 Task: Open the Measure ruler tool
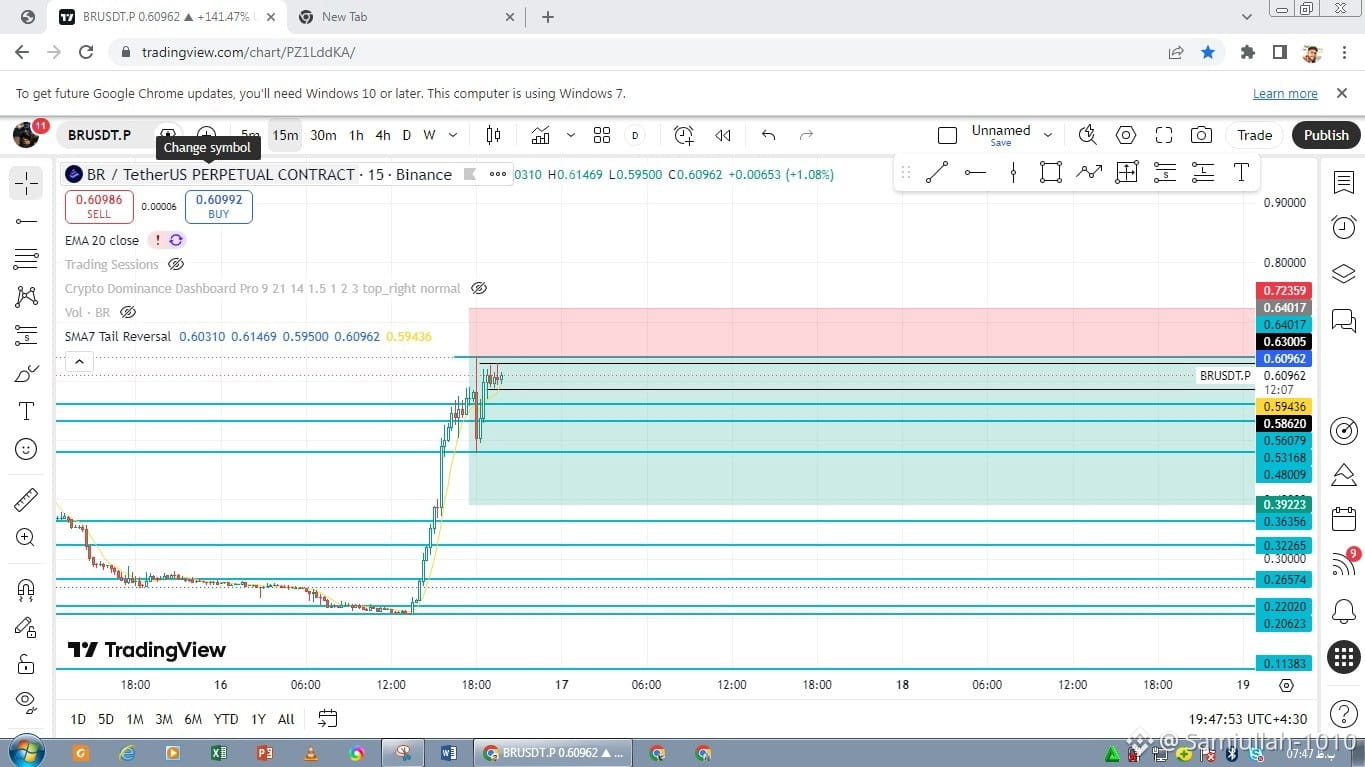[x=26, y=499]
